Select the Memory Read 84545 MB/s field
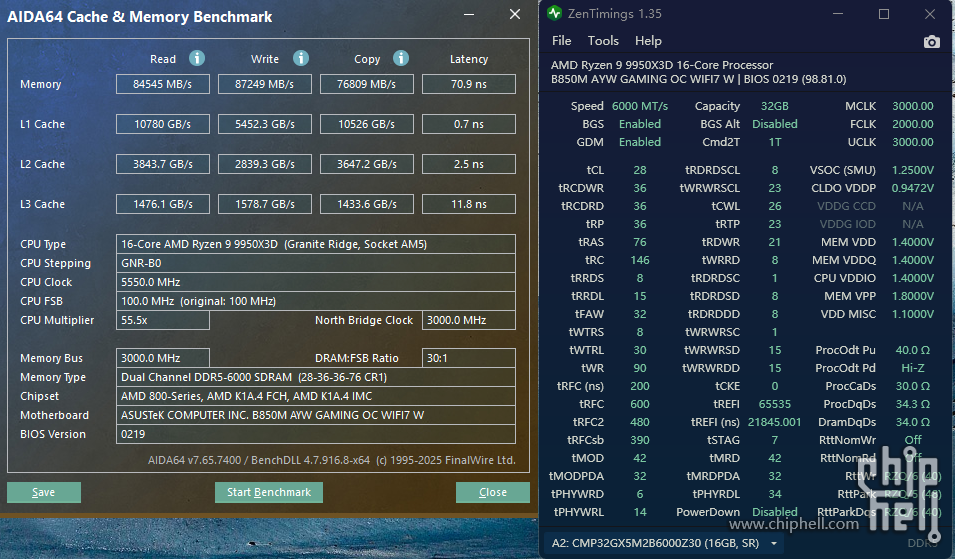Screen dimensions: 955x559 (x=163, y=84)
